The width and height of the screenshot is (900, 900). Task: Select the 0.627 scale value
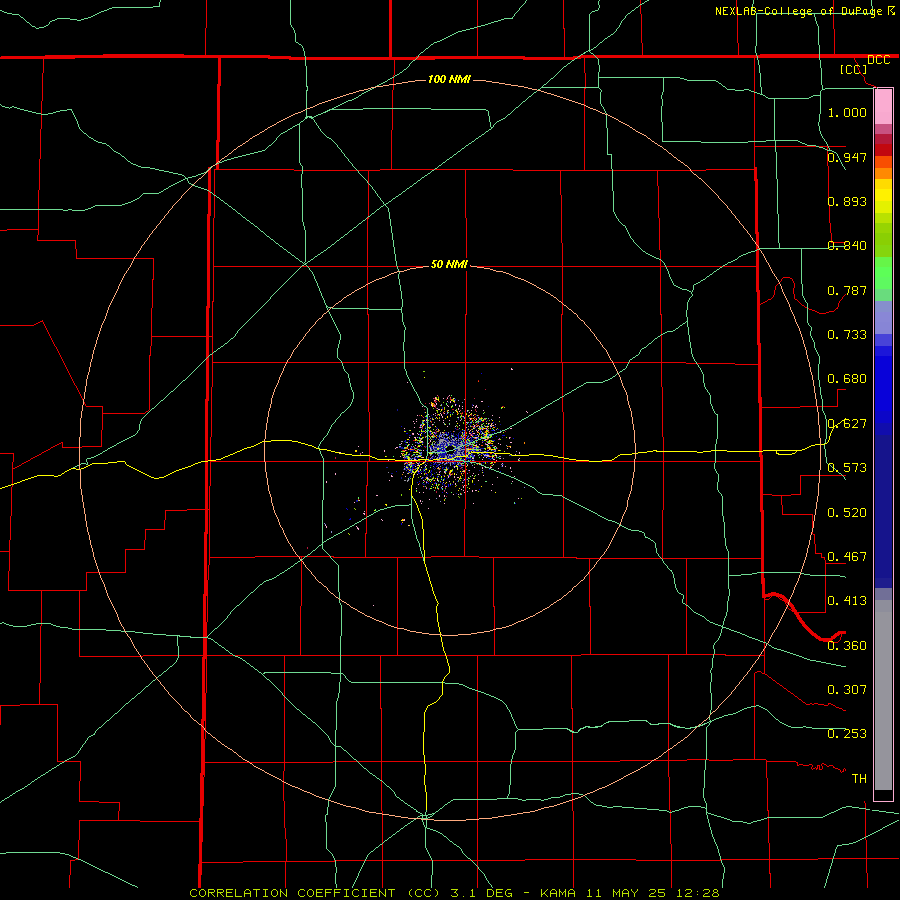(x=847, y=424)
